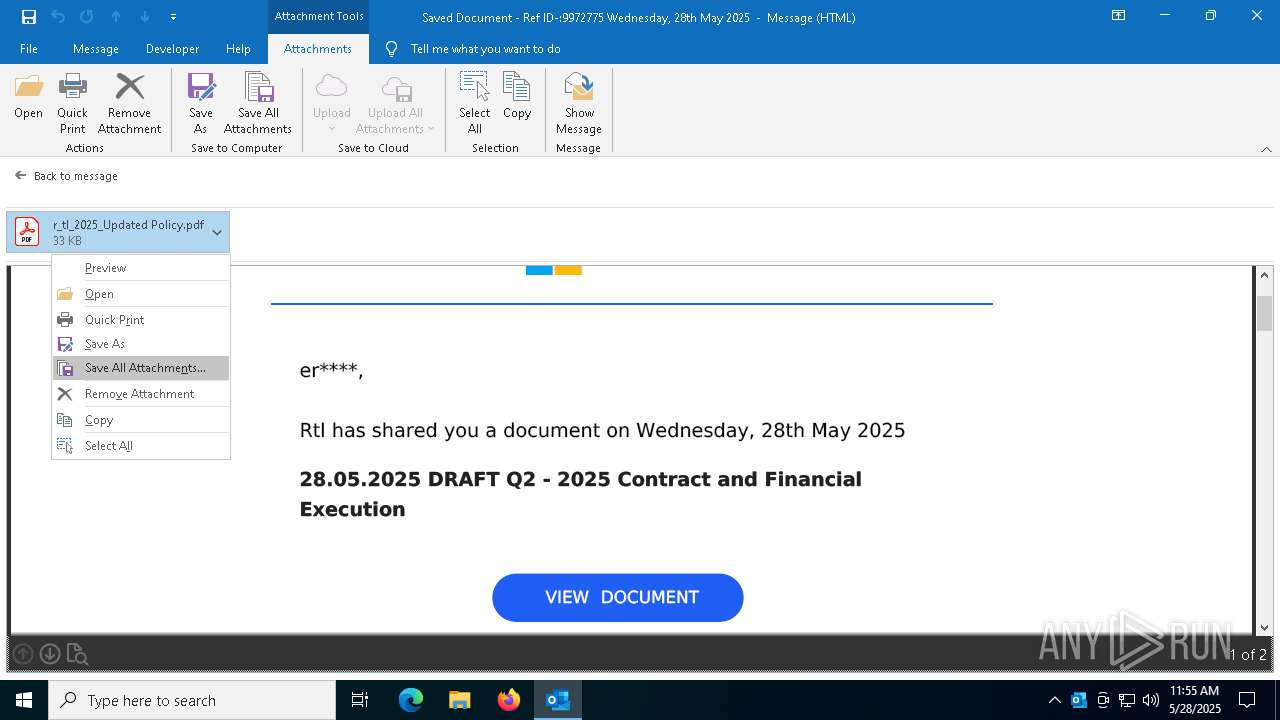Screen dimensions: 1280x720
Task: Switch to the Developer ribbon tab
Action: coord(172,49)
